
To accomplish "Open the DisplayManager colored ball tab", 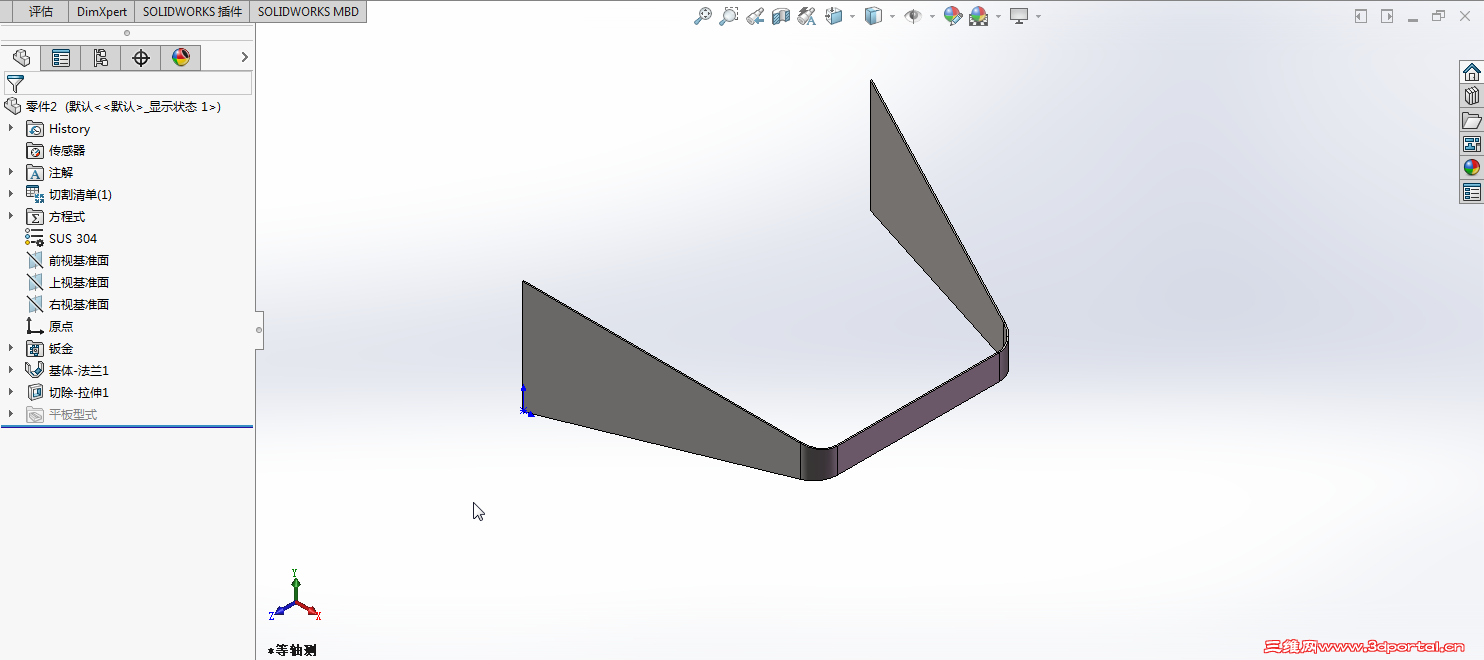I will coord(180,58).
